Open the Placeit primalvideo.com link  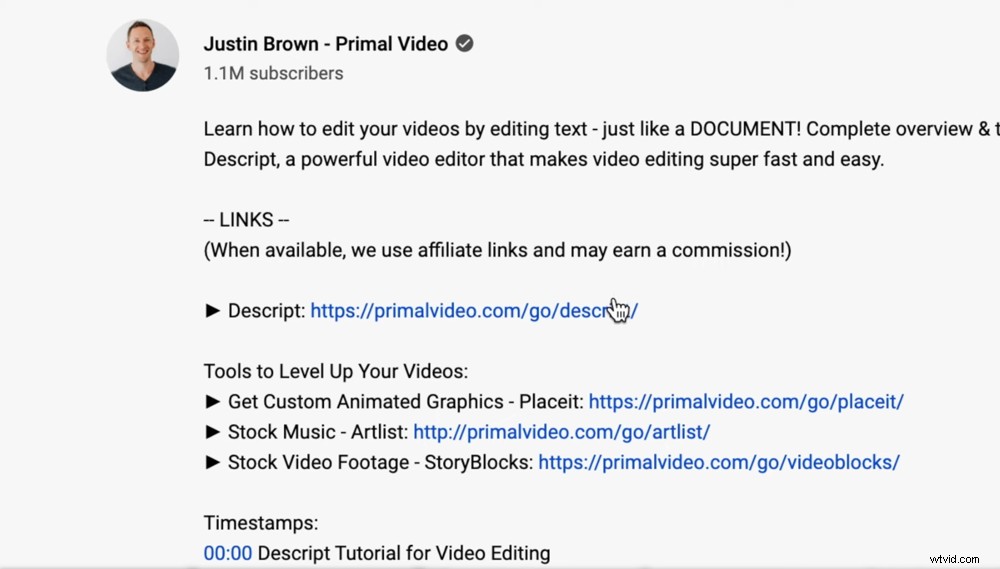coord(746,402)
